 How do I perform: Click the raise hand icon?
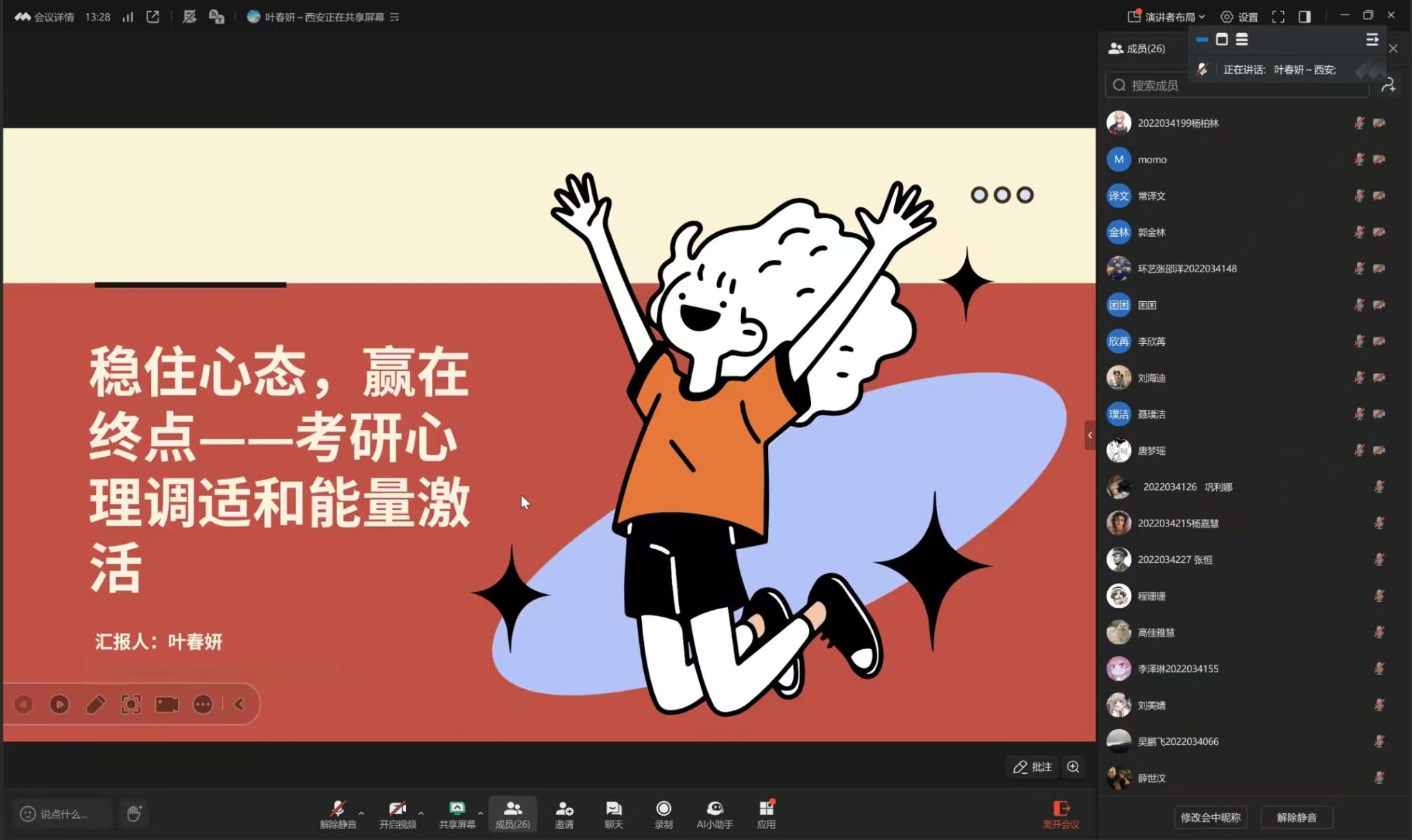(x=134, y=814)
